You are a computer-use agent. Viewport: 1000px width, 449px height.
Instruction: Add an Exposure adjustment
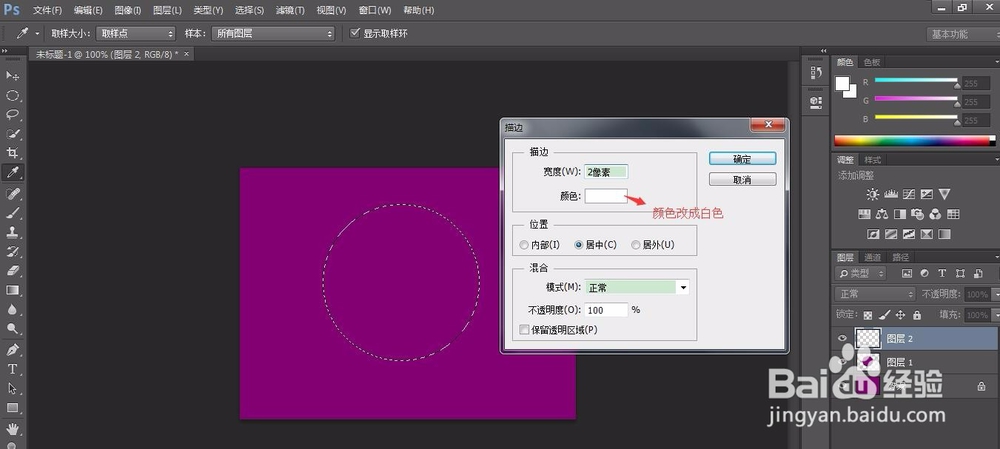pyautogui.click(x=927, y=194)
